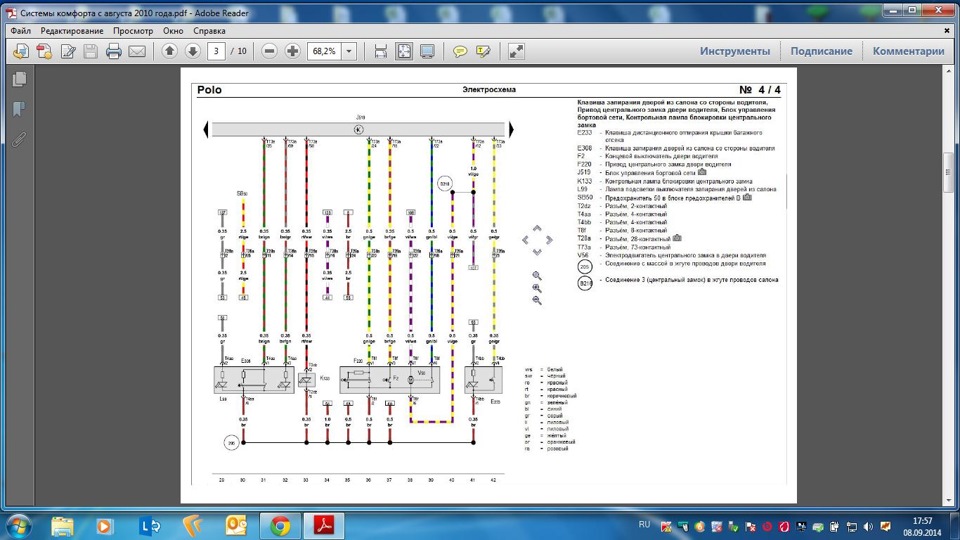The height and width of the screenshot is (540, 960).
Task: Close the document with menu bar X
Action: point(947,30)
